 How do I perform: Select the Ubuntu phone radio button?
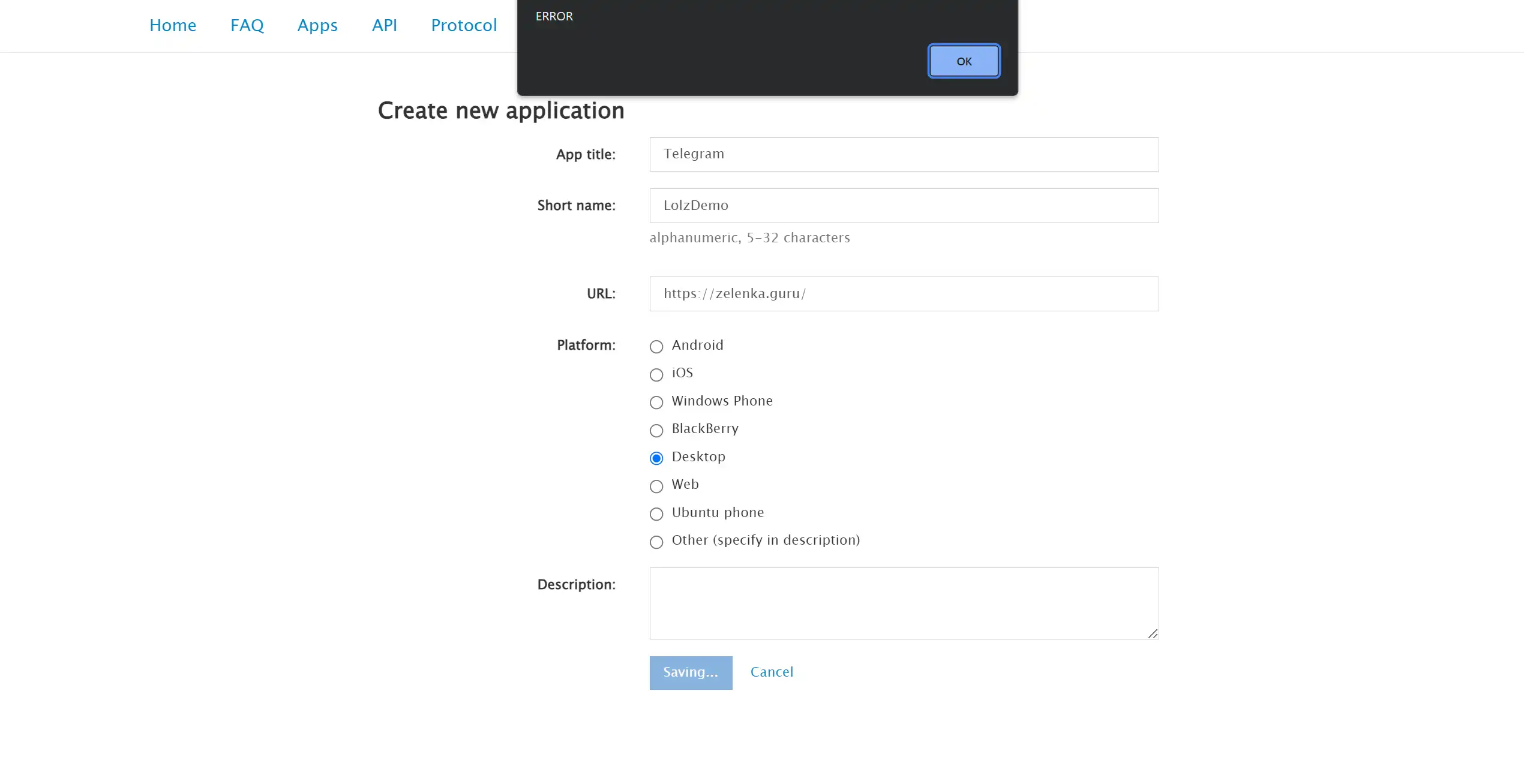(x=656, y=514)
